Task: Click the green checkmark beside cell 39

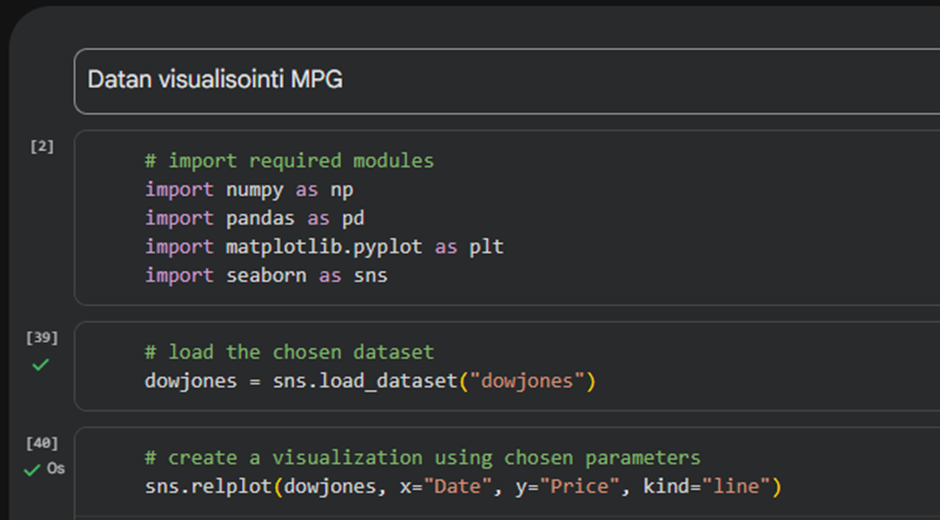Action: [x=40, y=366]
